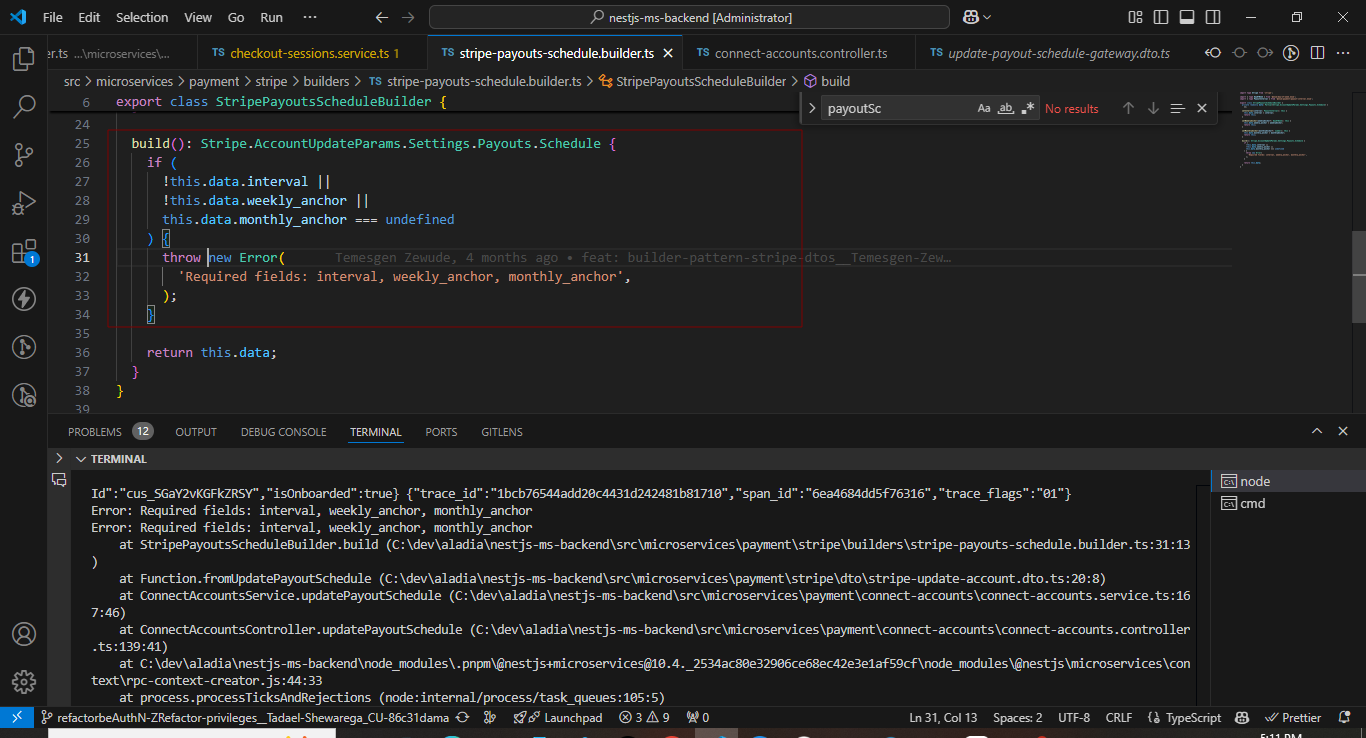Go forward using the navigation arrow
1366x738 pixels.
pos(408,17)
